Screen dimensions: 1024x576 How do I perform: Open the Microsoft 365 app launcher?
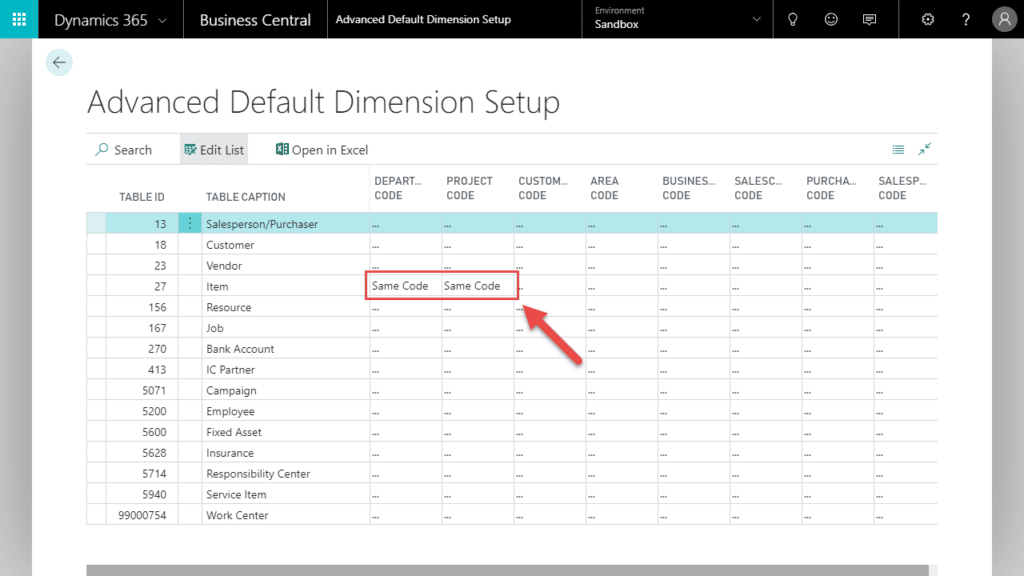click(20, 18)
